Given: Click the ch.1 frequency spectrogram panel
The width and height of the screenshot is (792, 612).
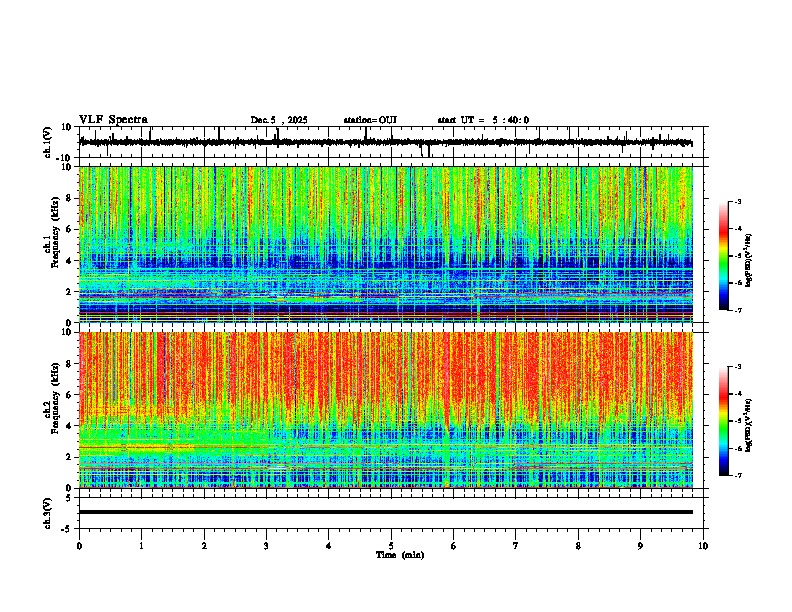Looking at the screenshot, I should click(393, 244).
